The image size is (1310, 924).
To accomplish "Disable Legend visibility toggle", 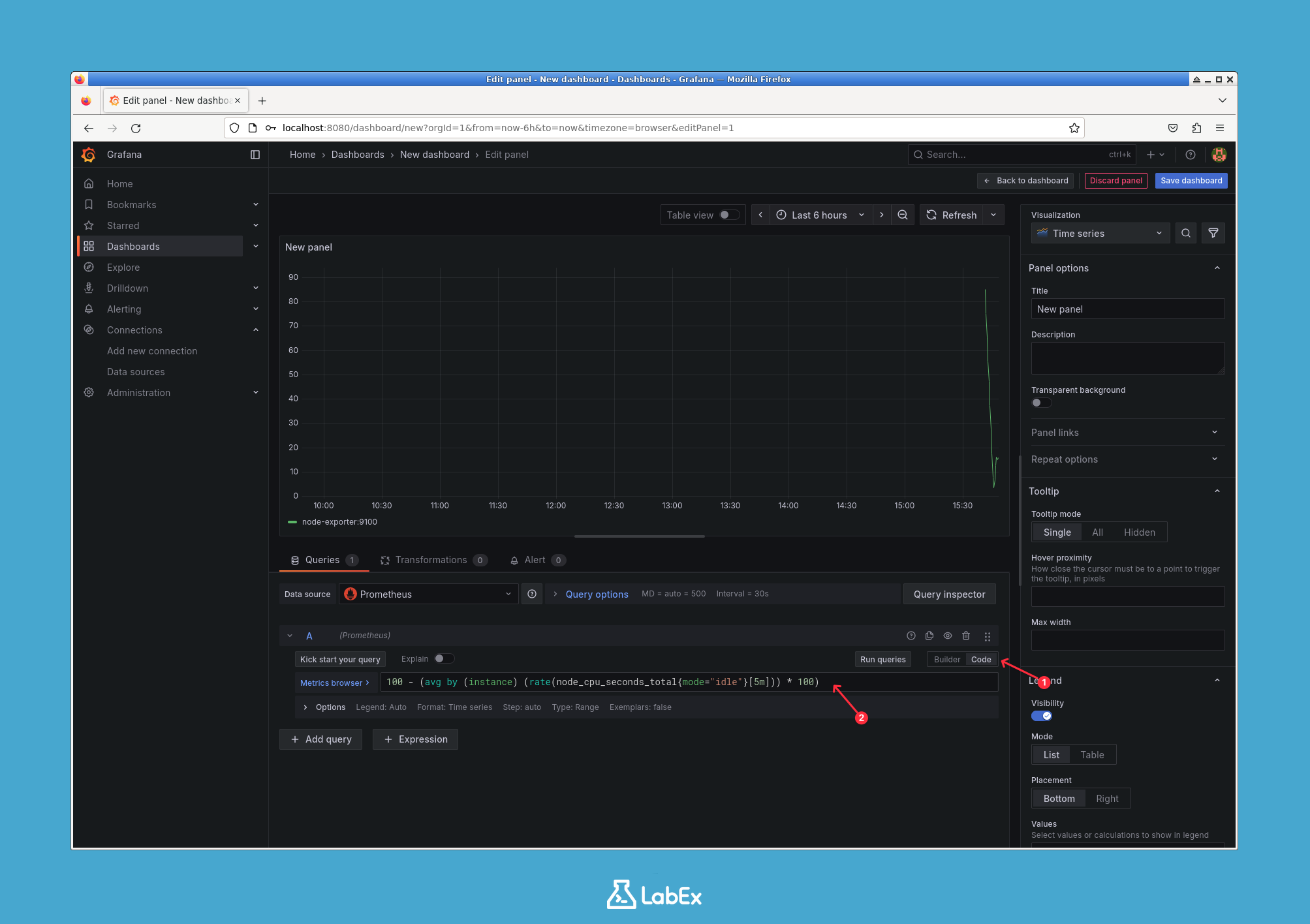I will (1041, 716).
